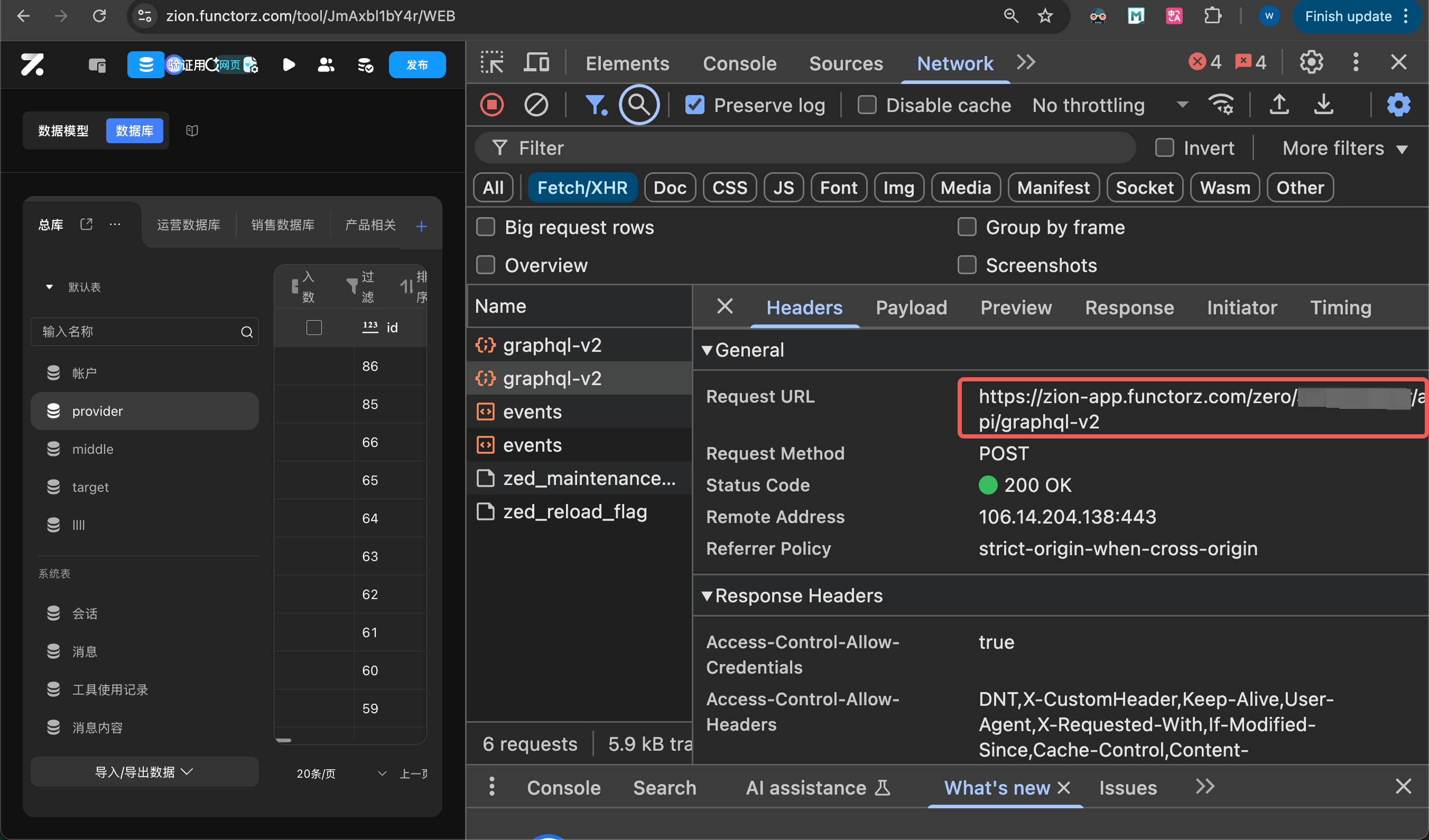Open the DevTools network search magnifier
The height and width of the screenshot is (840, 1429).
[638, 105]
